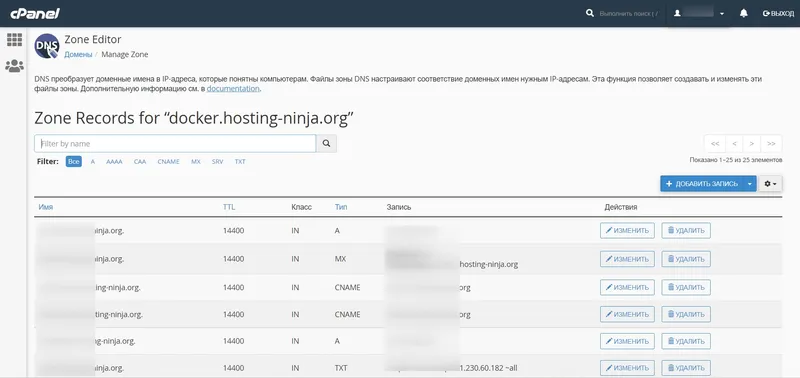This screenshot has width=800, height=378.
Task: Click УДАЛИТЬ for the first A record
Action: click(x=686, y=231)
